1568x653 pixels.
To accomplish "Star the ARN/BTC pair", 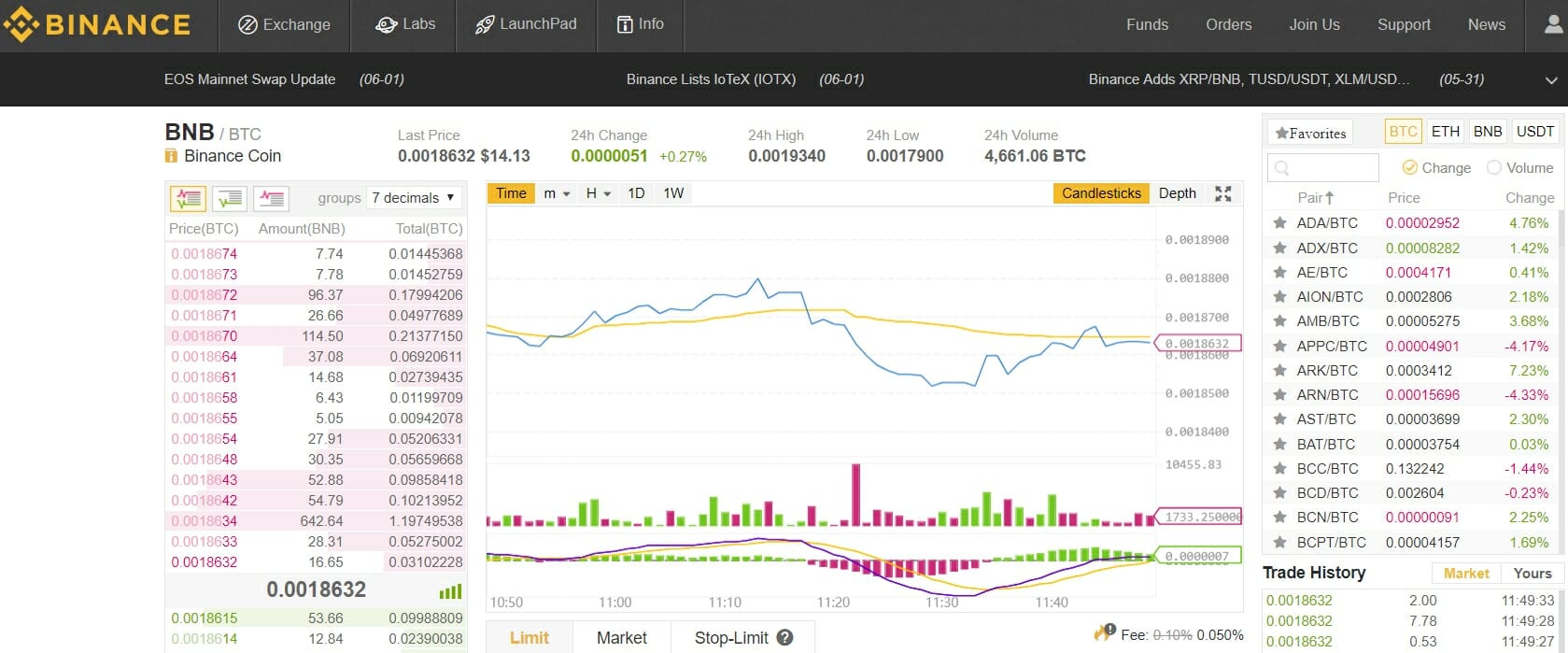I will [x=1279, y=394].
